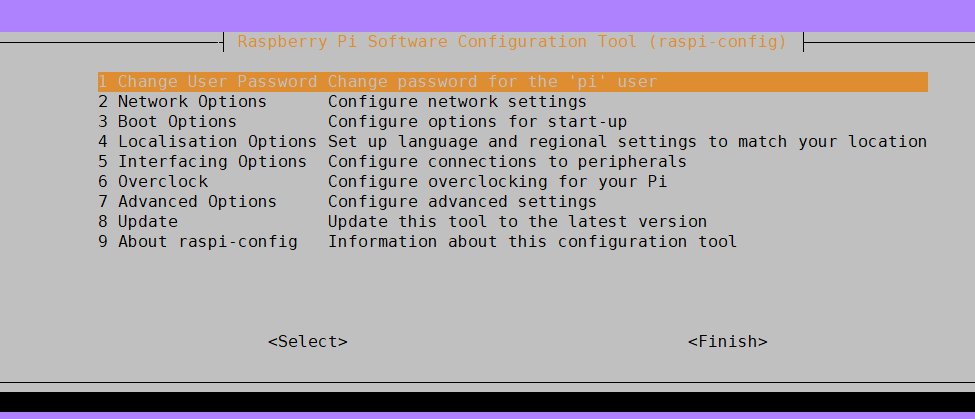Select the Change User Password entry
Image resolution: width=975 pixels, height=419 pixels.
[512, 82]
